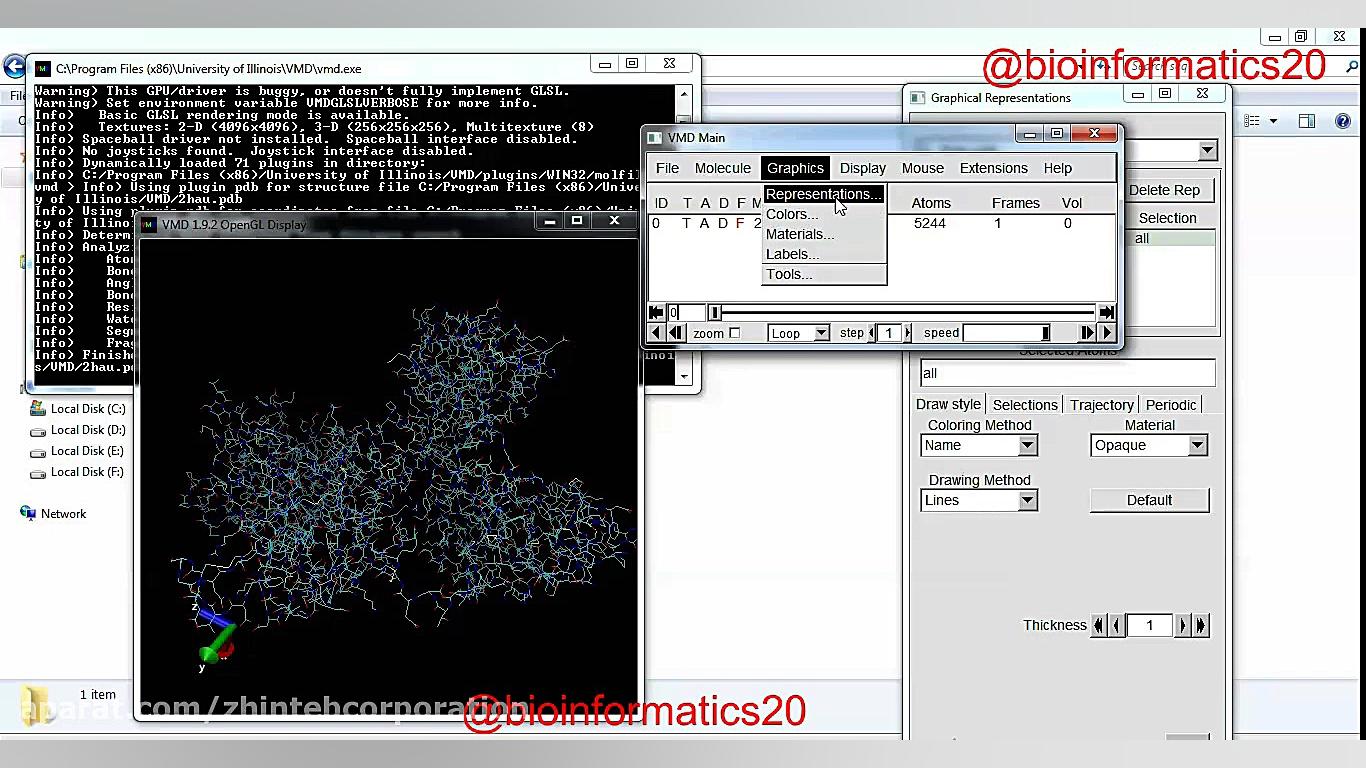Open the Loop animation style dropdown
Image resolution: width=1366 pixels, height=768 pixels.
[x=799, y=333]
